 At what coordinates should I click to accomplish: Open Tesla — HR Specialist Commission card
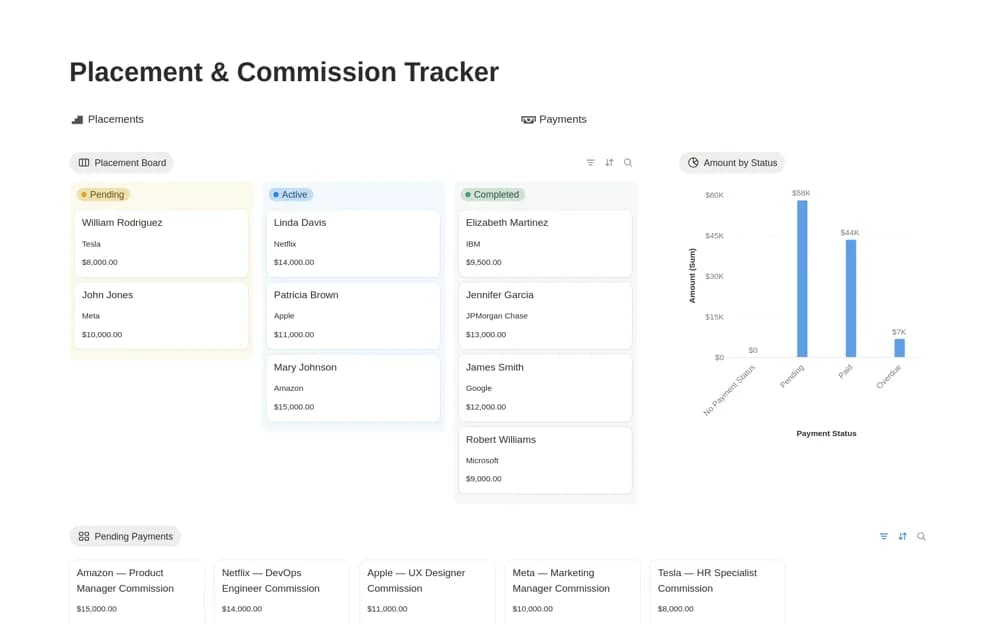pos(718,592)
